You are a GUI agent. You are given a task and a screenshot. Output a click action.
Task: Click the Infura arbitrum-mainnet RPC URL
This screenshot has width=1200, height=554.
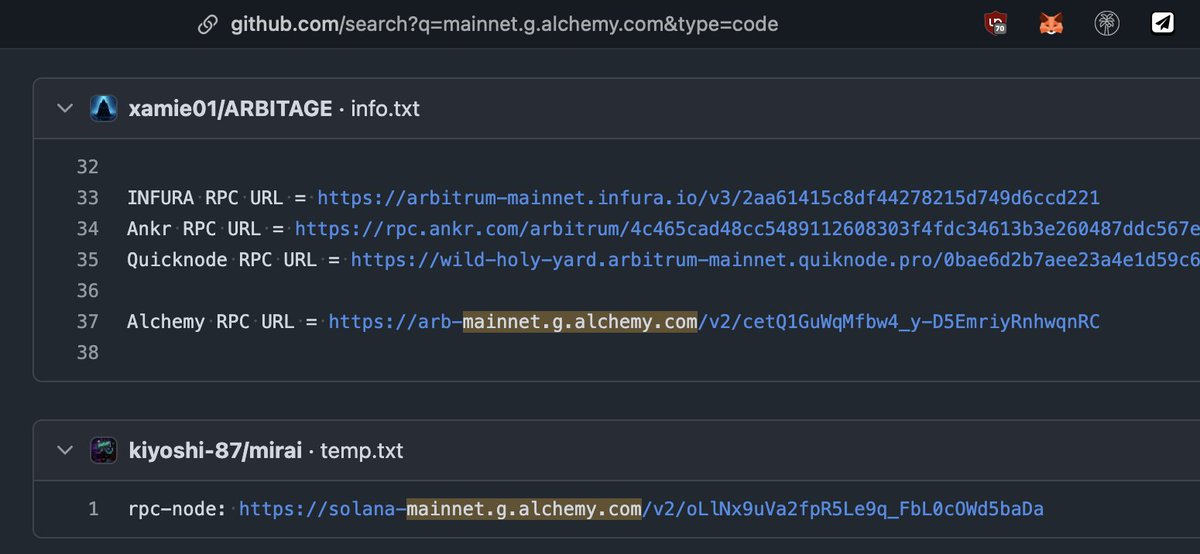point(708,198)
